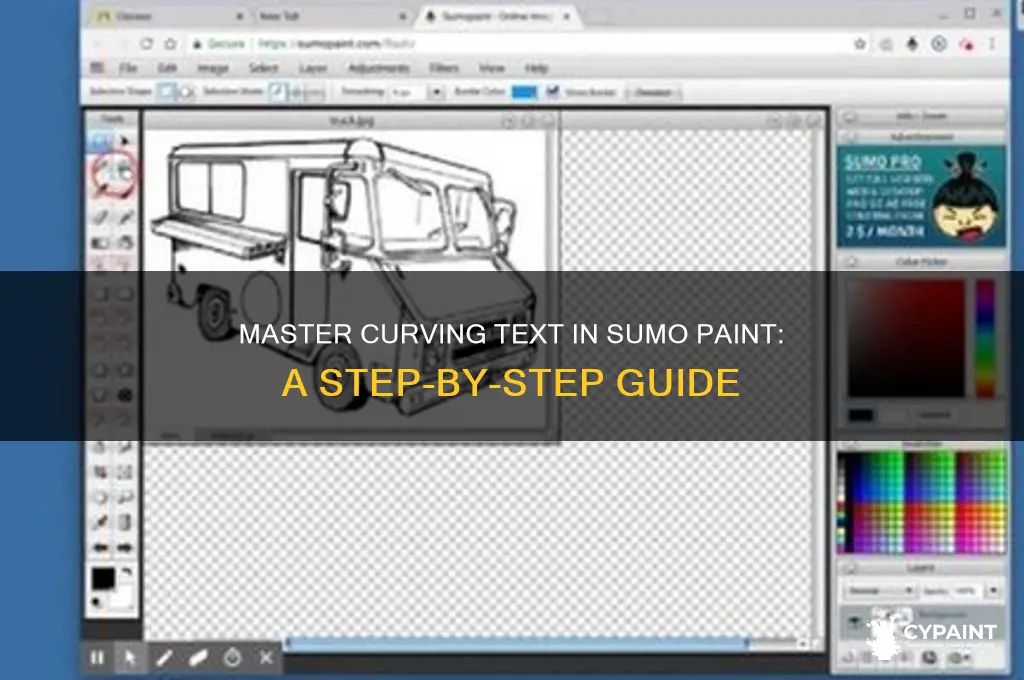1024x680 pixels.
Task: Click inside the color picker saturation field
Action: click(x=906, y=337)
